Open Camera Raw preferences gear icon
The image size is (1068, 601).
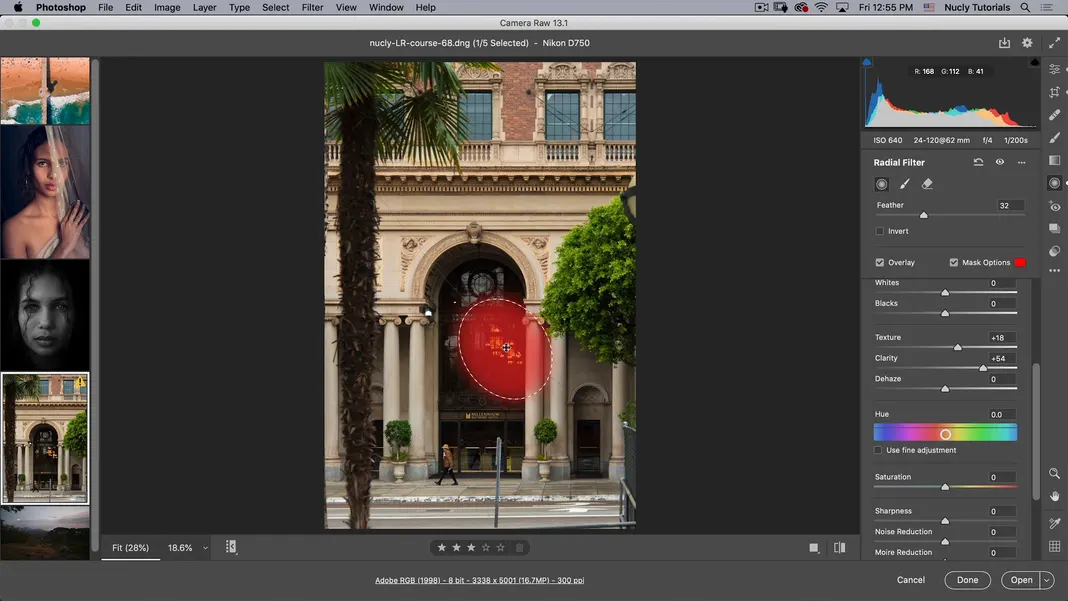click(x=1027, y=43)
